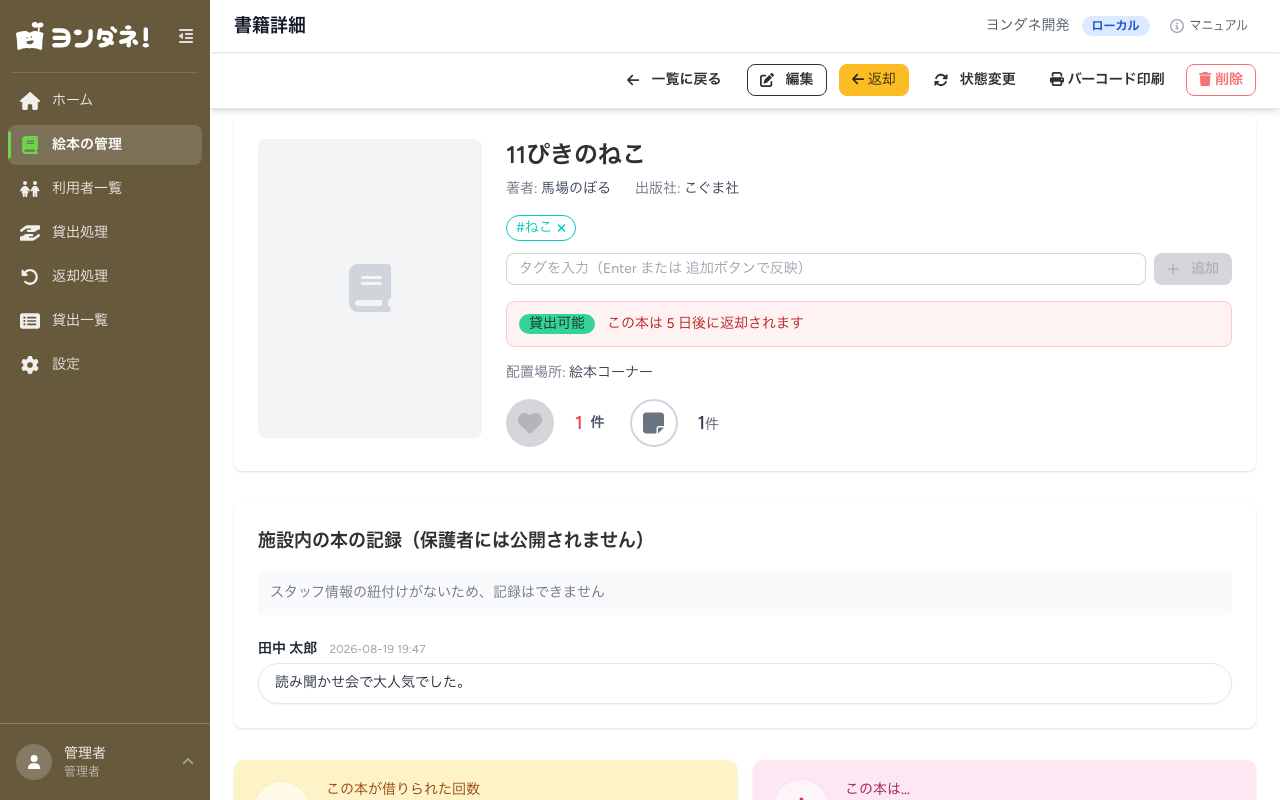Click the sticky note memo icon
Screen dimensions: 1280x800
(x=654, y=423)
